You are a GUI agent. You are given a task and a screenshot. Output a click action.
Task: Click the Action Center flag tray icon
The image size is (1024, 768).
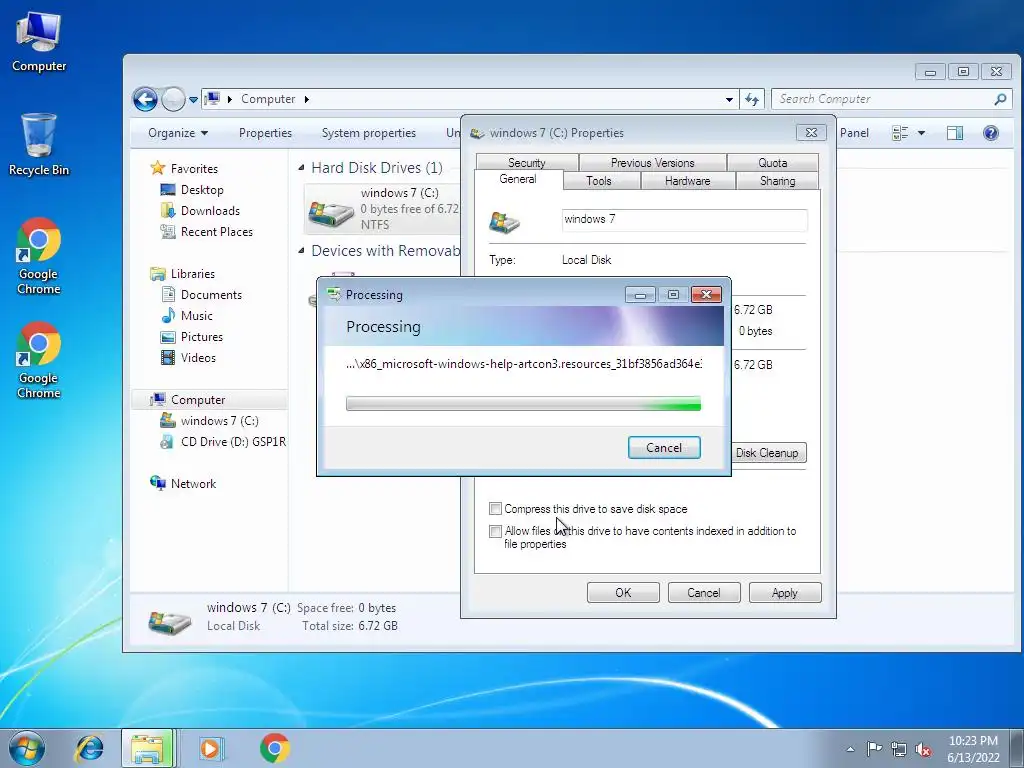point(874,748)
